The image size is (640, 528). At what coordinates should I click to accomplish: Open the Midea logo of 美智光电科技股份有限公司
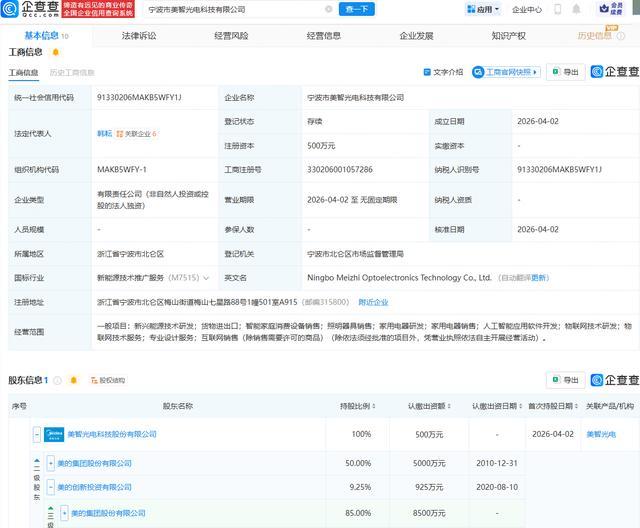click(54, 434)
